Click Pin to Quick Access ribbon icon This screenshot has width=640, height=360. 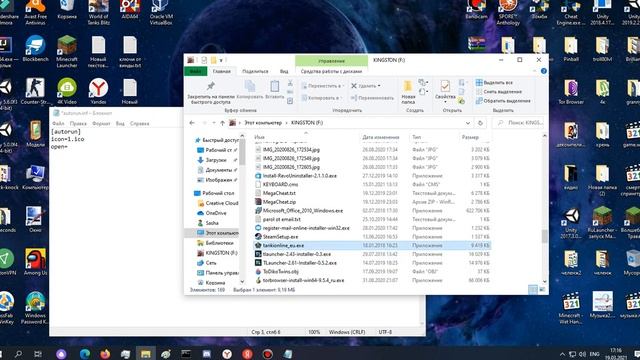(211, 86)
